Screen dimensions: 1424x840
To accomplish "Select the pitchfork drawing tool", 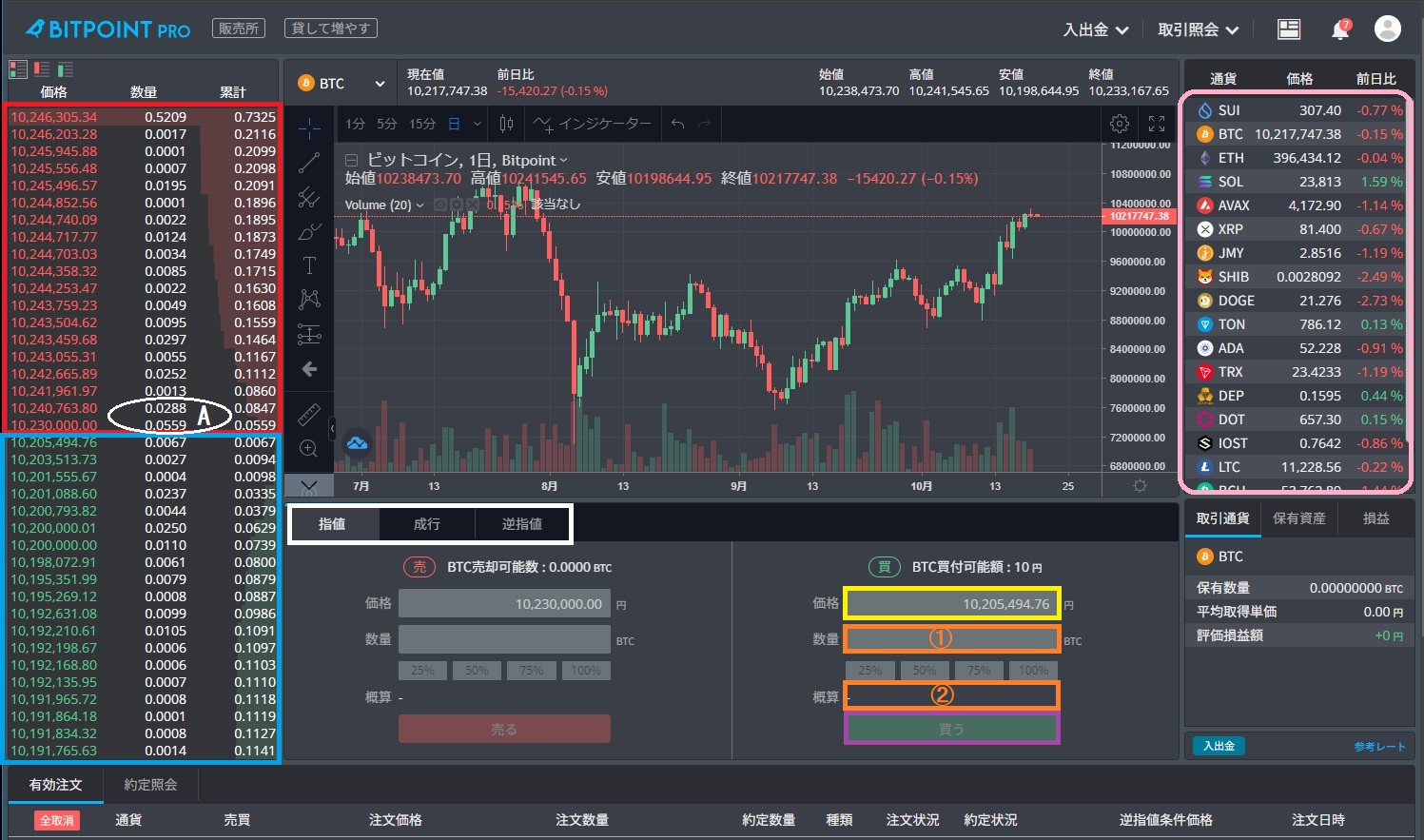I will coord(309,197).
